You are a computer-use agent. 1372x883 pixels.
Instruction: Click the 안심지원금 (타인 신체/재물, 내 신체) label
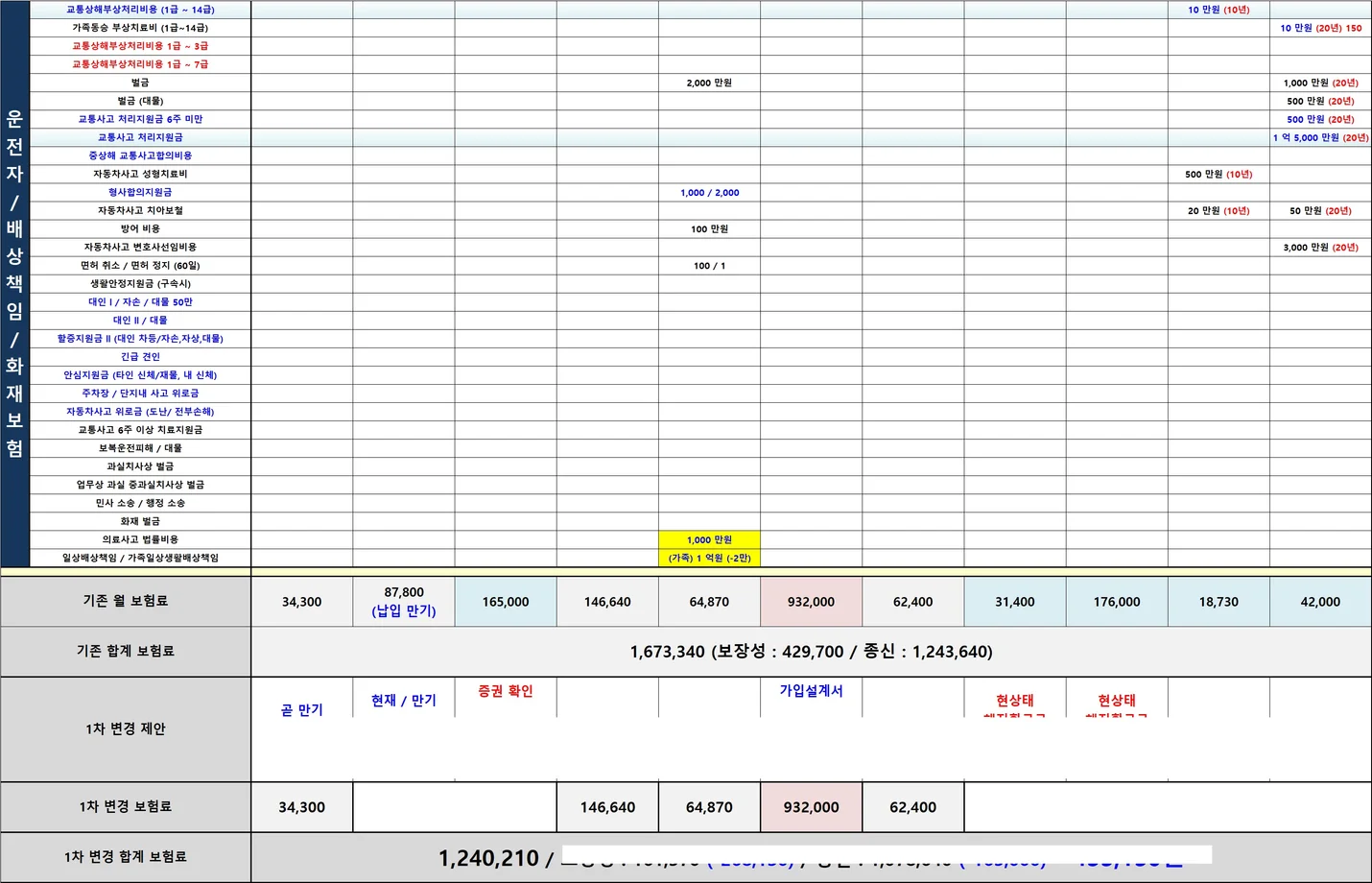coord(140,374)
